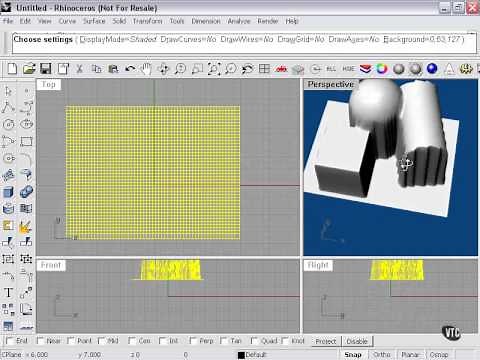
Task: Click the Project osnap button
Action: [x=326, y=341]
